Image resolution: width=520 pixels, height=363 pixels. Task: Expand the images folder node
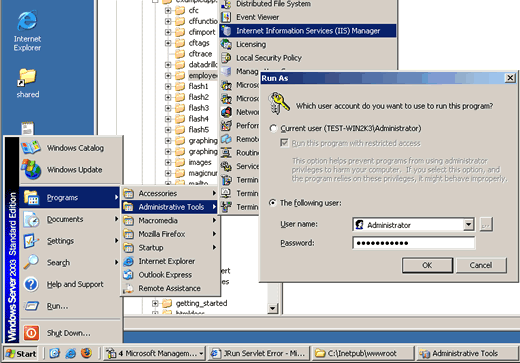click(168, 162)
